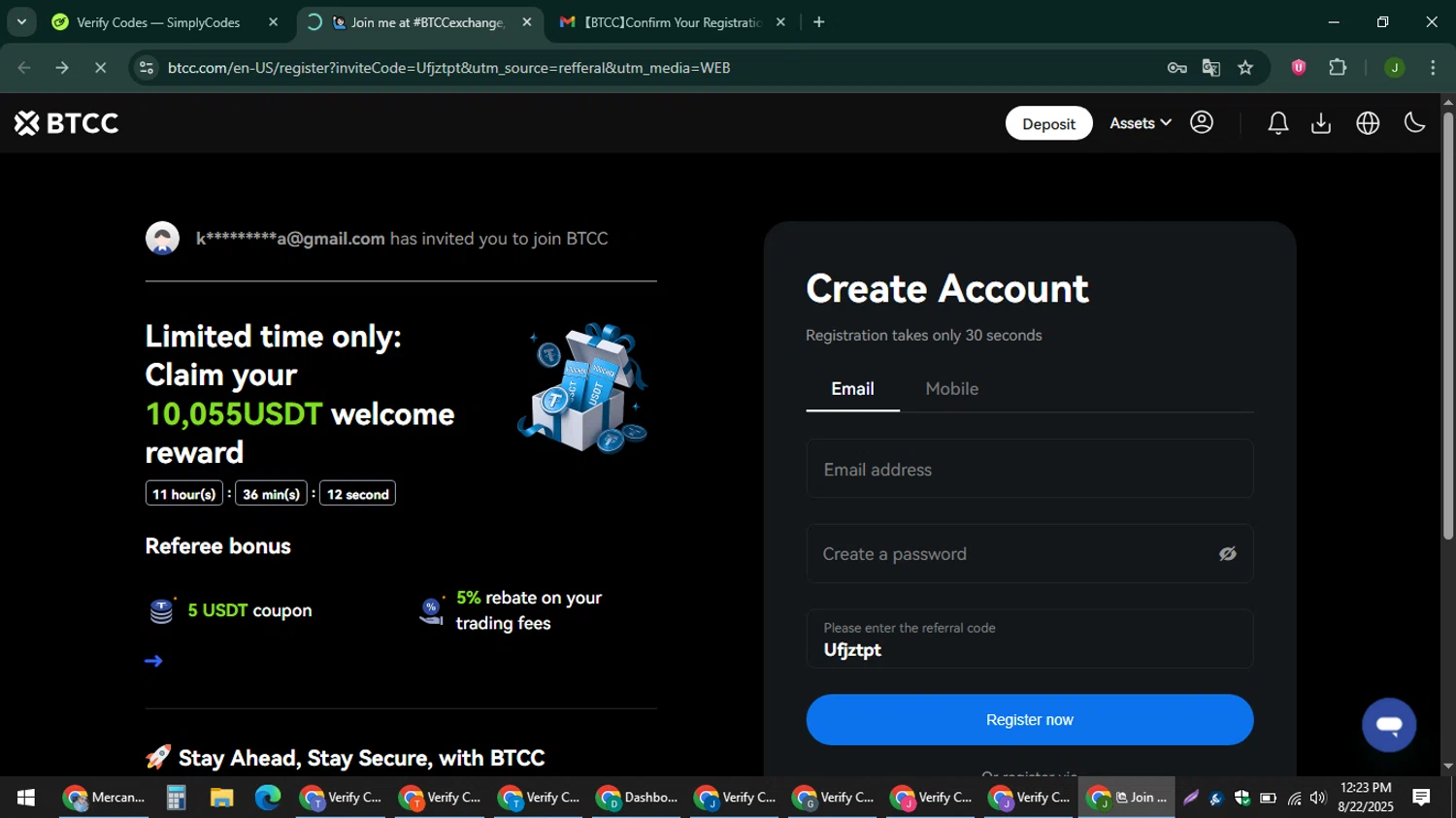Translate this page icon
Viewport: 1456px width, 818px height.
tap(1210, 68)
